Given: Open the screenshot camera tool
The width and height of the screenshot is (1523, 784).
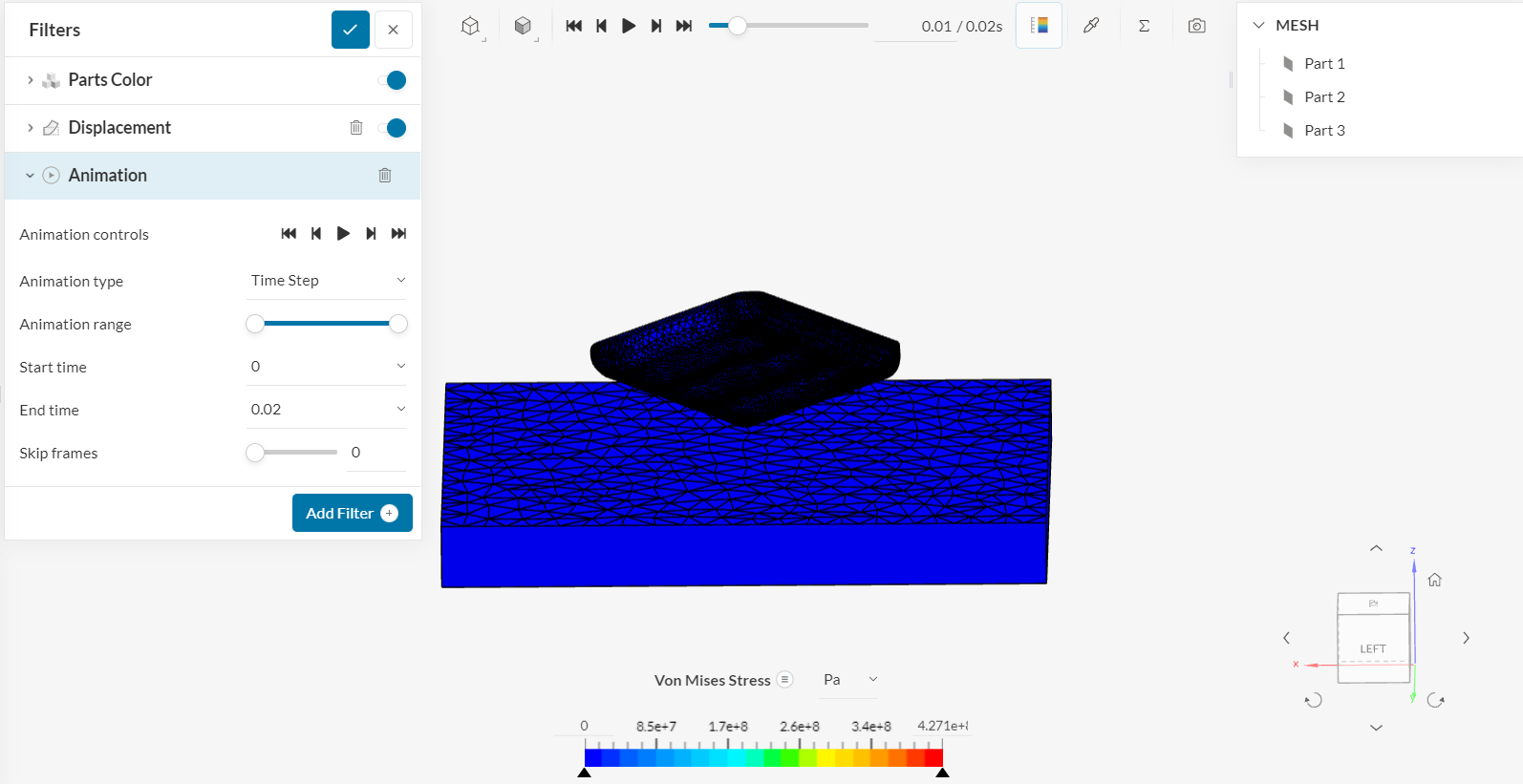Looking at the screenshot, I should click(x=1196, y=26).
